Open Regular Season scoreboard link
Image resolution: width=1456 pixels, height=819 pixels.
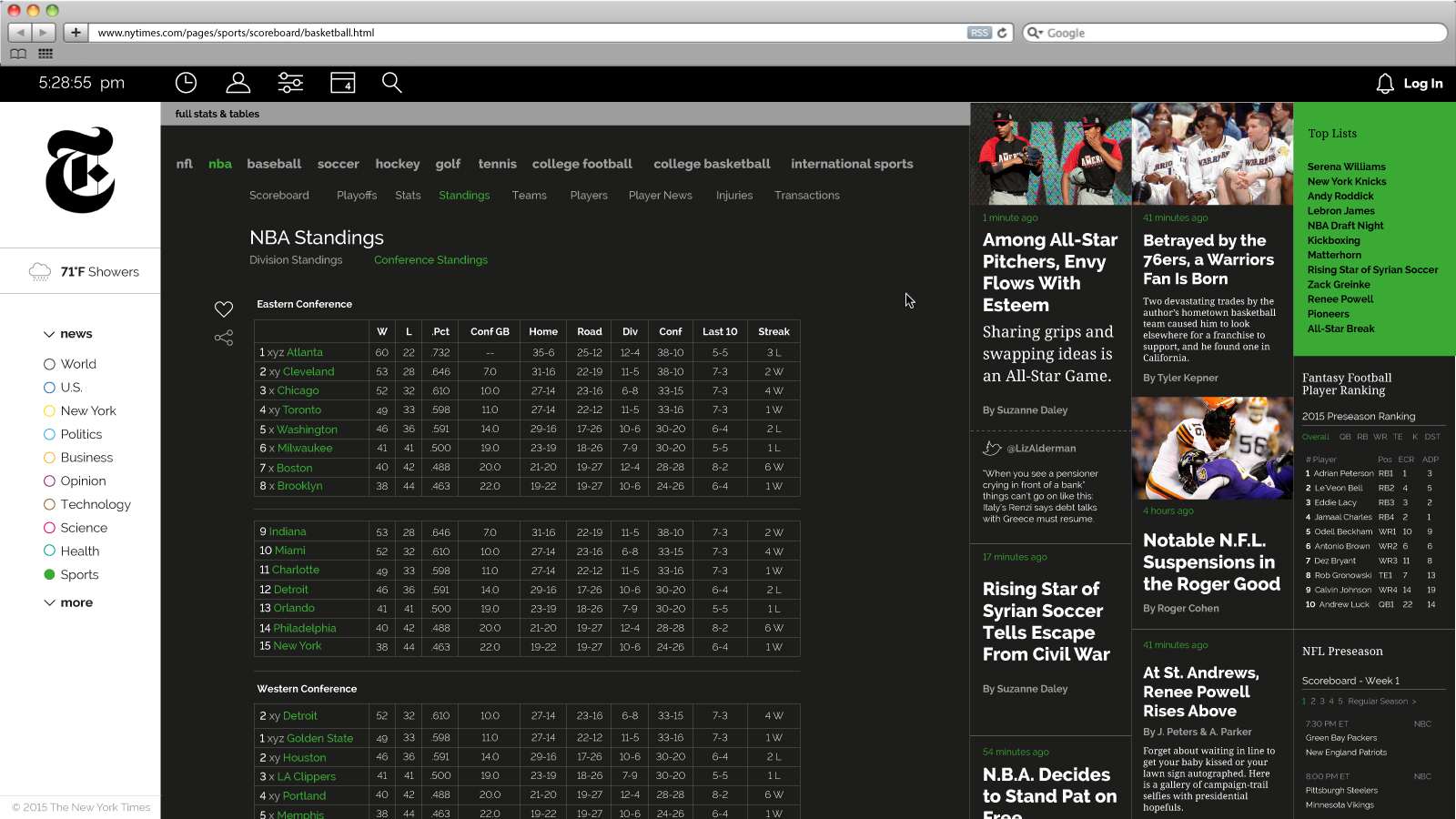(x=1381, y=702)
